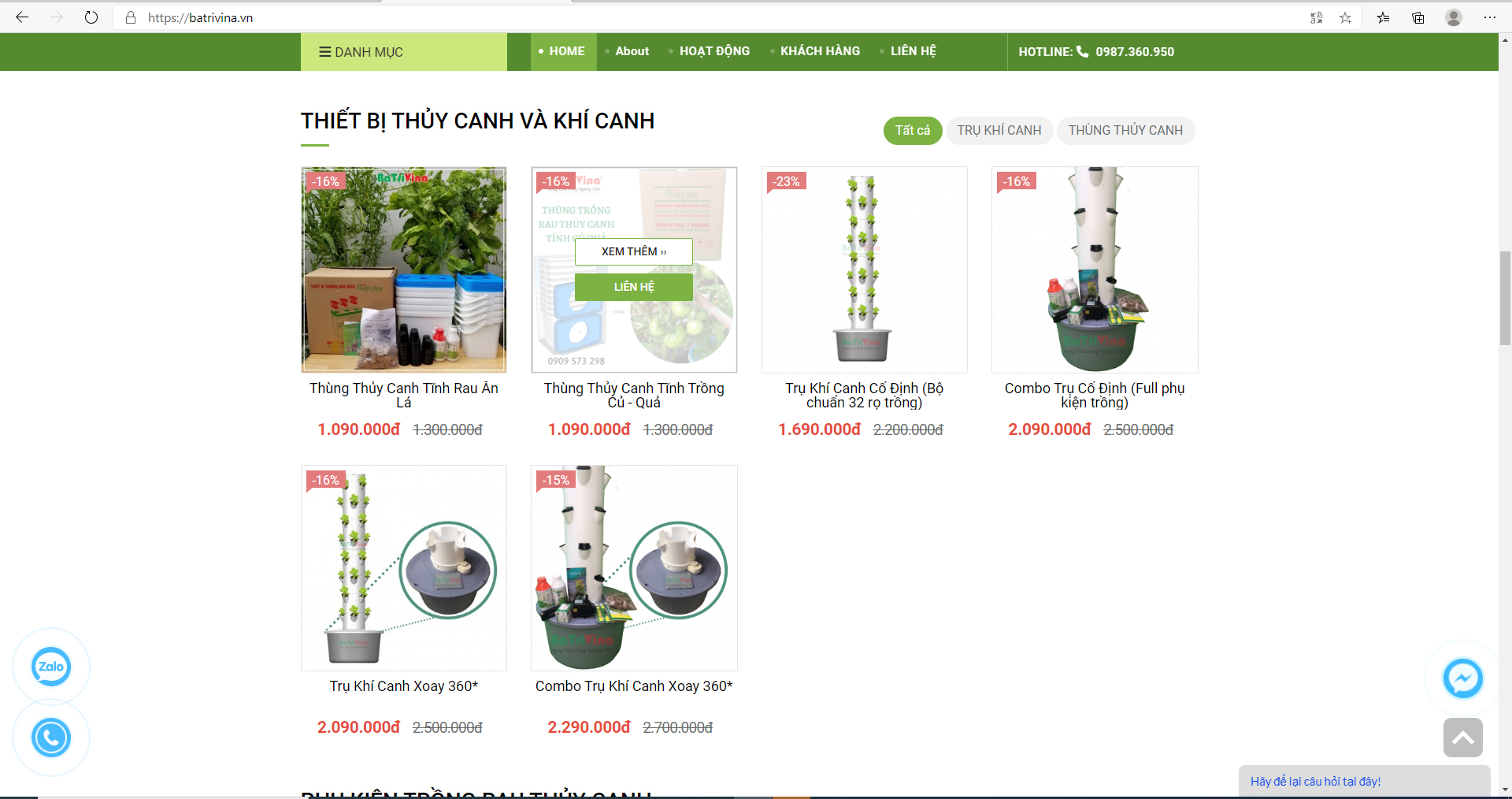Open the Messenger chat bubble icon
The image size is (1512, 799).
pyautogui.click(x=1462, y=678)
